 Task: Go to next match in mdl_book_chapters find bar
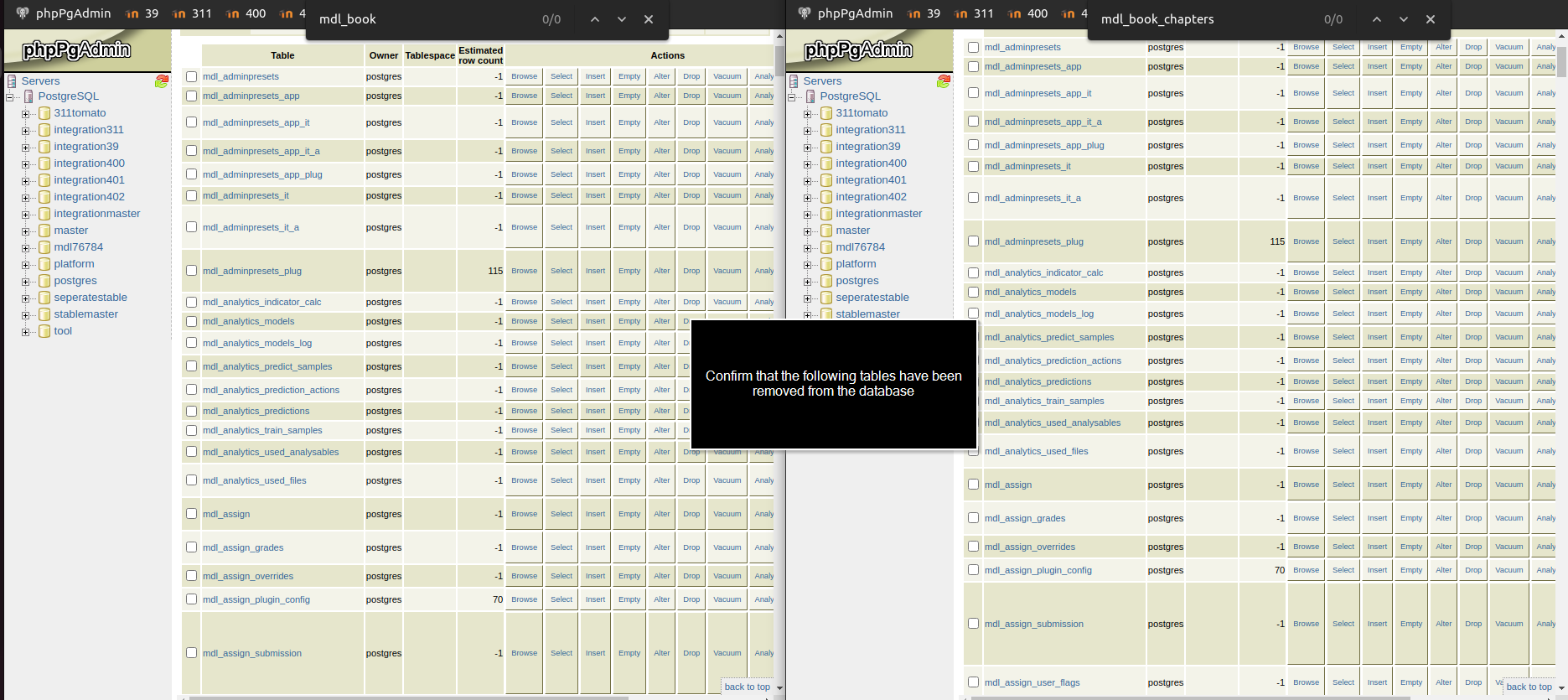(x=1404, y=19)
